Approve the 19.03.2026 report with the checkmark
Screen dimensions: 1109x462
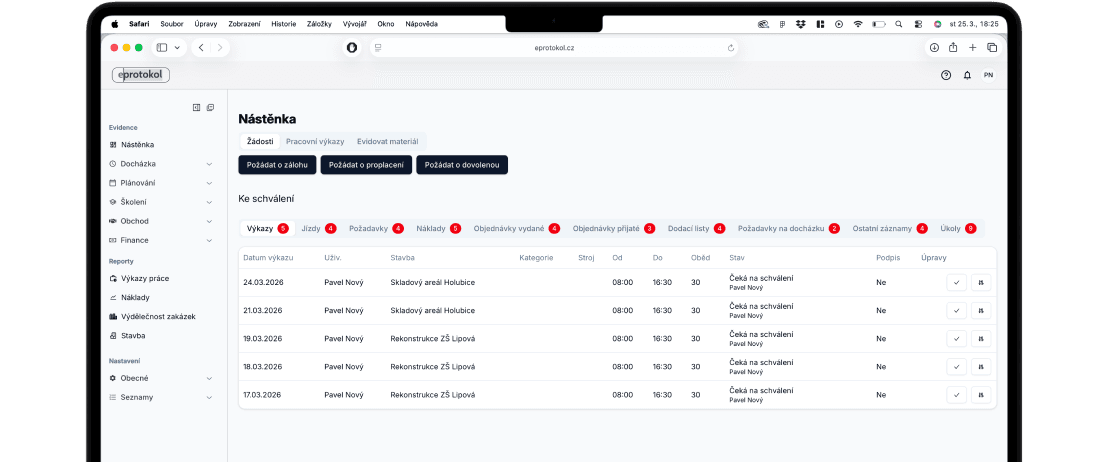(x=956, y=339)
